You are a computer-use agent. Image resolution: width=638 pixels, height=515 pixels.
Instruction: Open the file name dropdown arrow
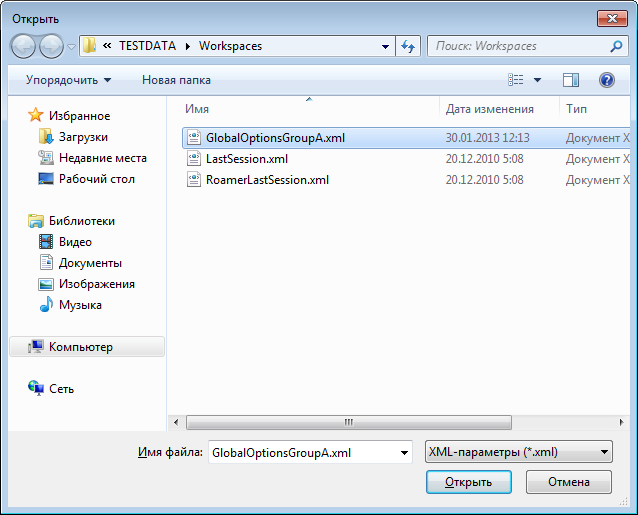click(404, 452)
